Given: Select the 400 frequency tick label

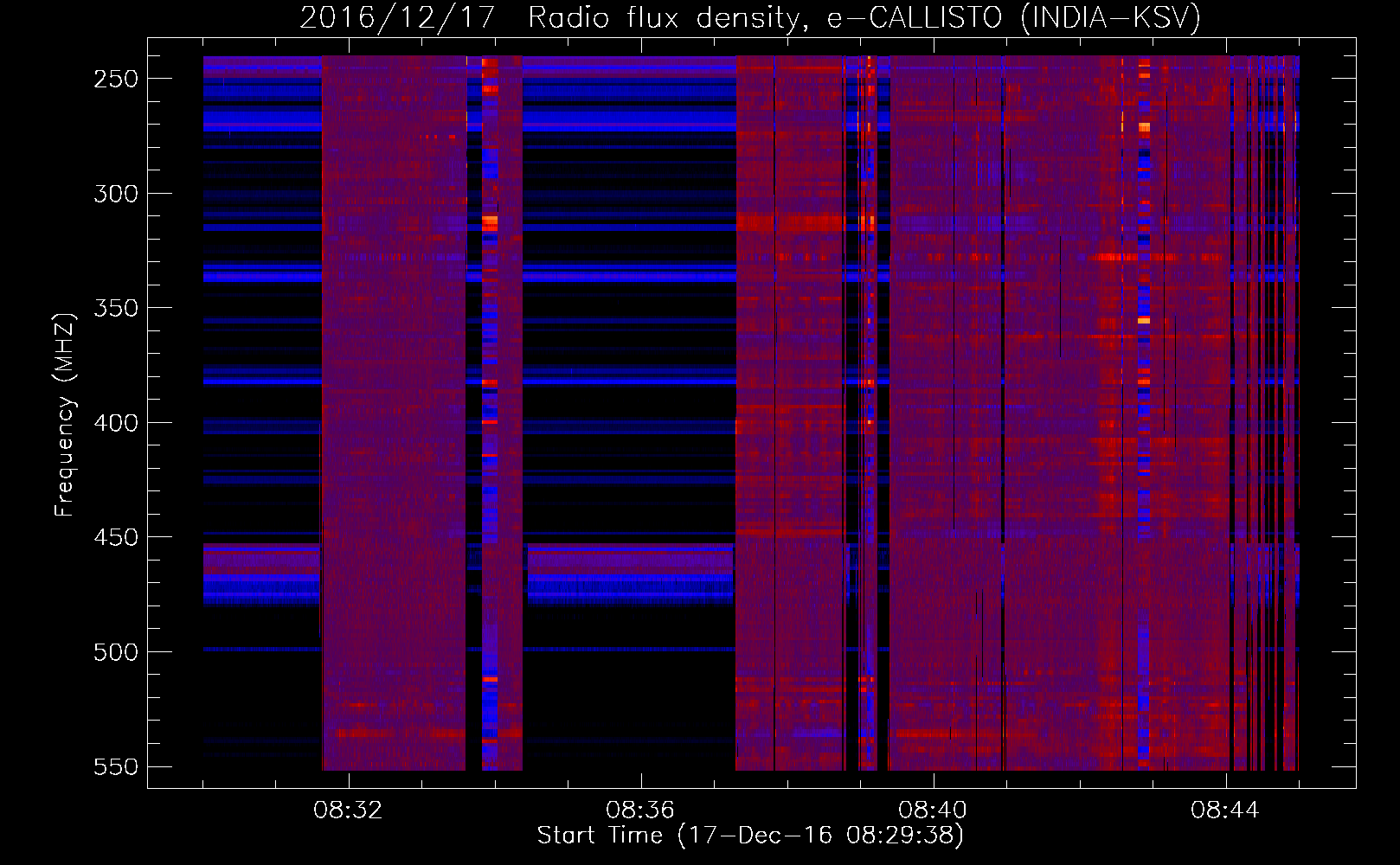Looking at the screenshot, I should point(116,423).
